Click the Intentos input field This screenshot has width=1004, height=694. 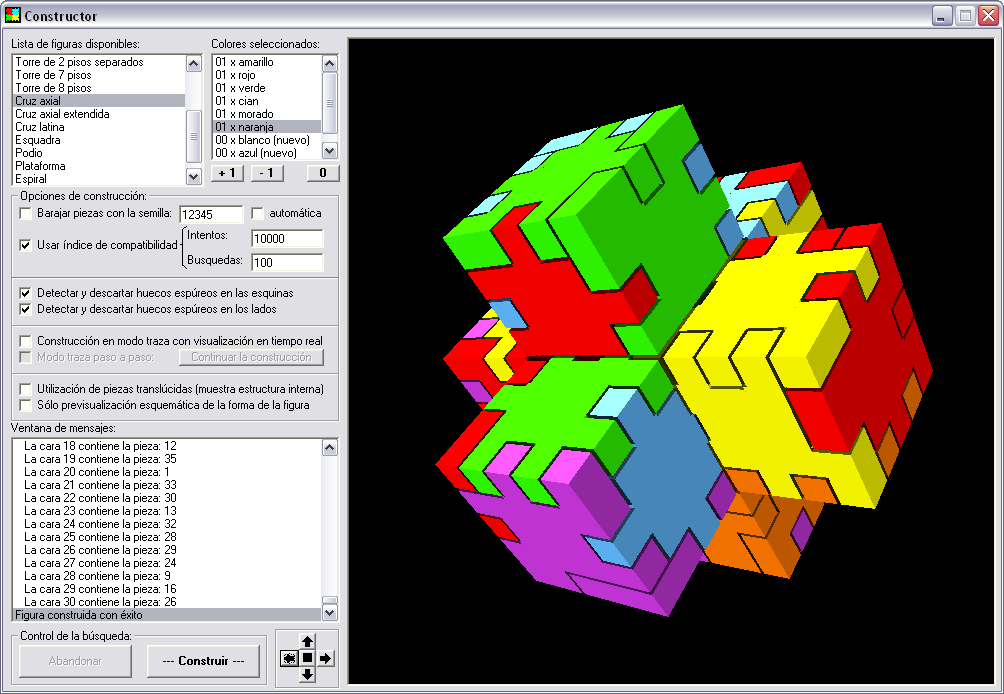tap(287, 239)
